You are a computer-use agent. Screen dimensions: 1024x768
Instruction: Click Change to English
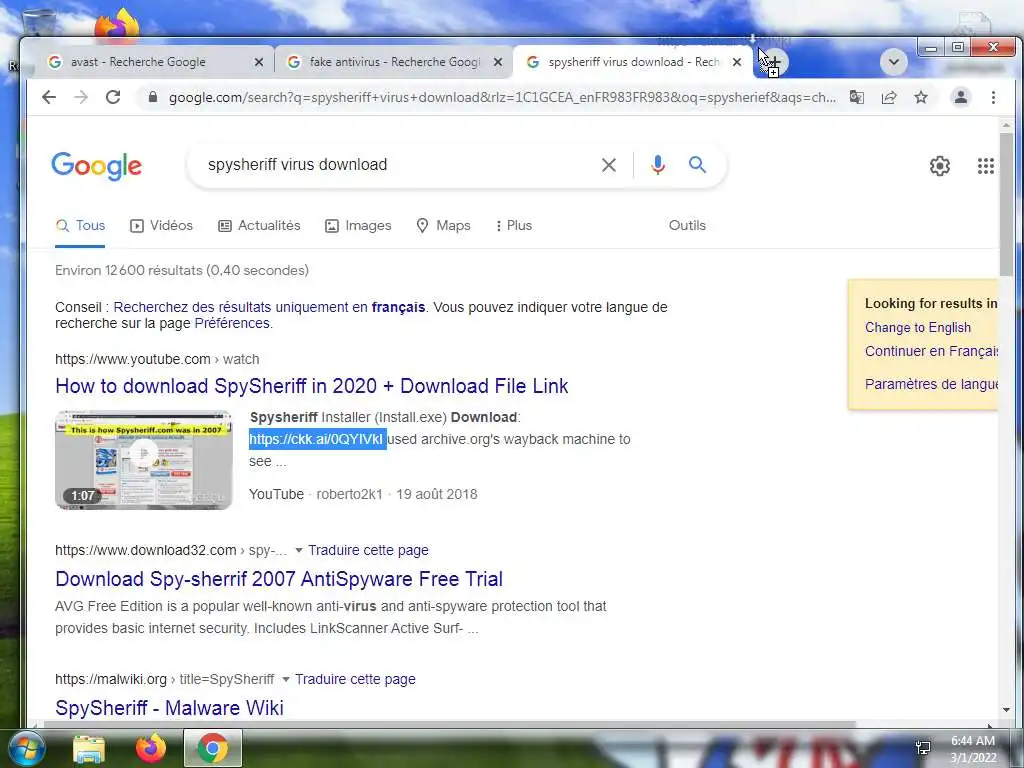click(918, 328)
